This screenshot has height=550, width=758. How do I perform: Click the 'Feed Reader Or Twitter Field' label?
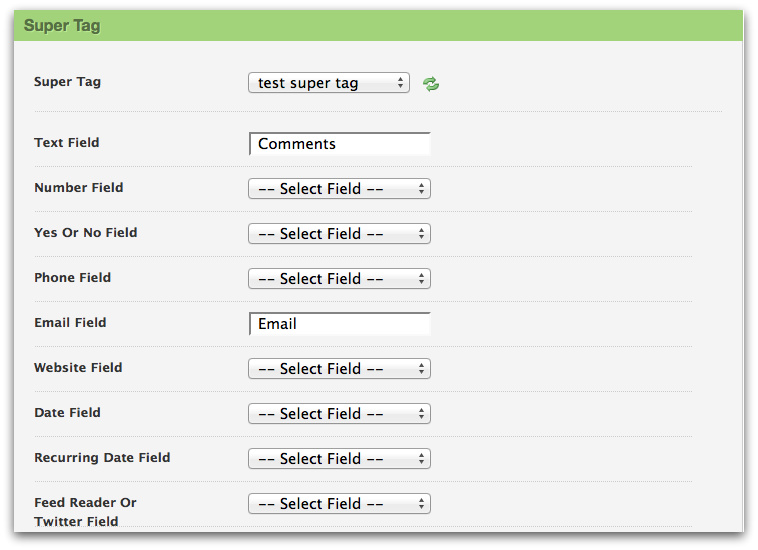(x=85, y=512)
